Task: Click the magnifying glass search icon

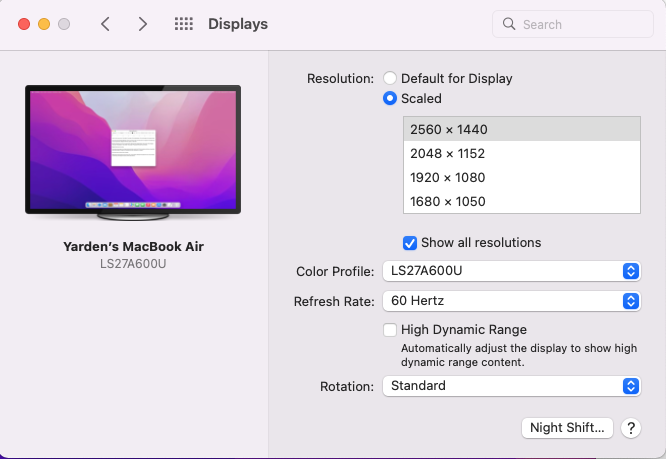Action: (x=508, y=24)
